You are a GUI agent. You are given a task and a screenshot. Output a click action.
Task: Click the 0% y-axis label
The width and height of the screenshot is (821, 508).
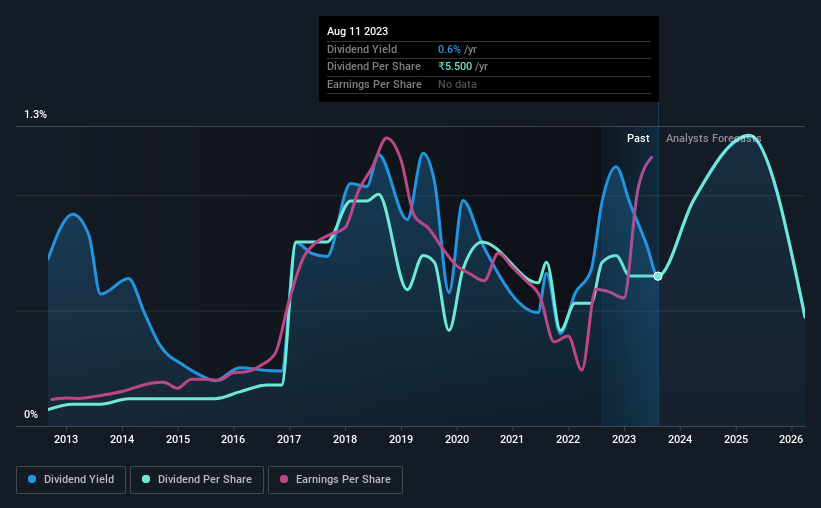tap(31, 414)
